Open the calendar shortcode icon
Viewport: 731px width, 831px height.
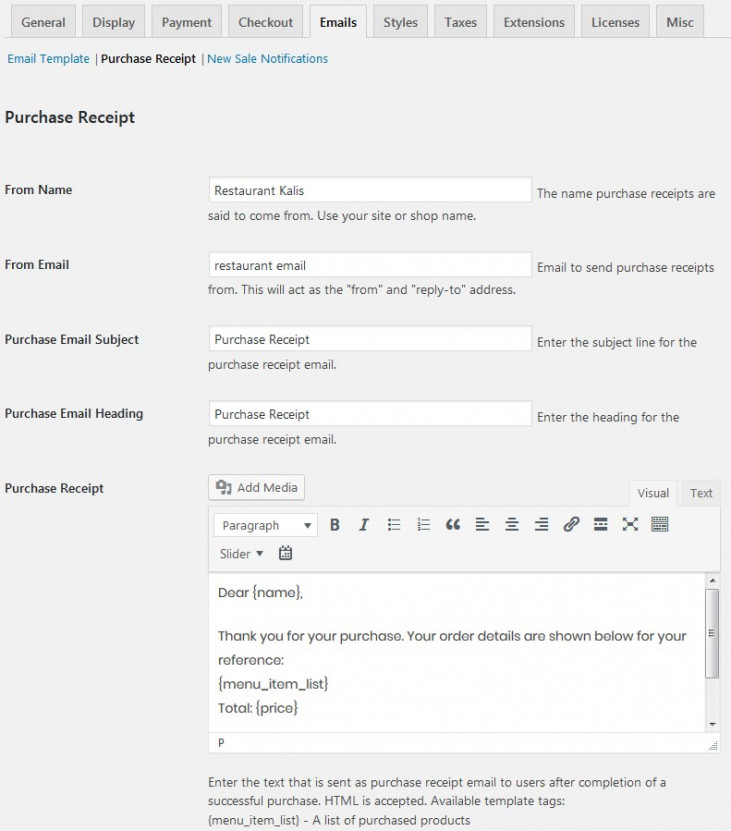tap(286, 552)
